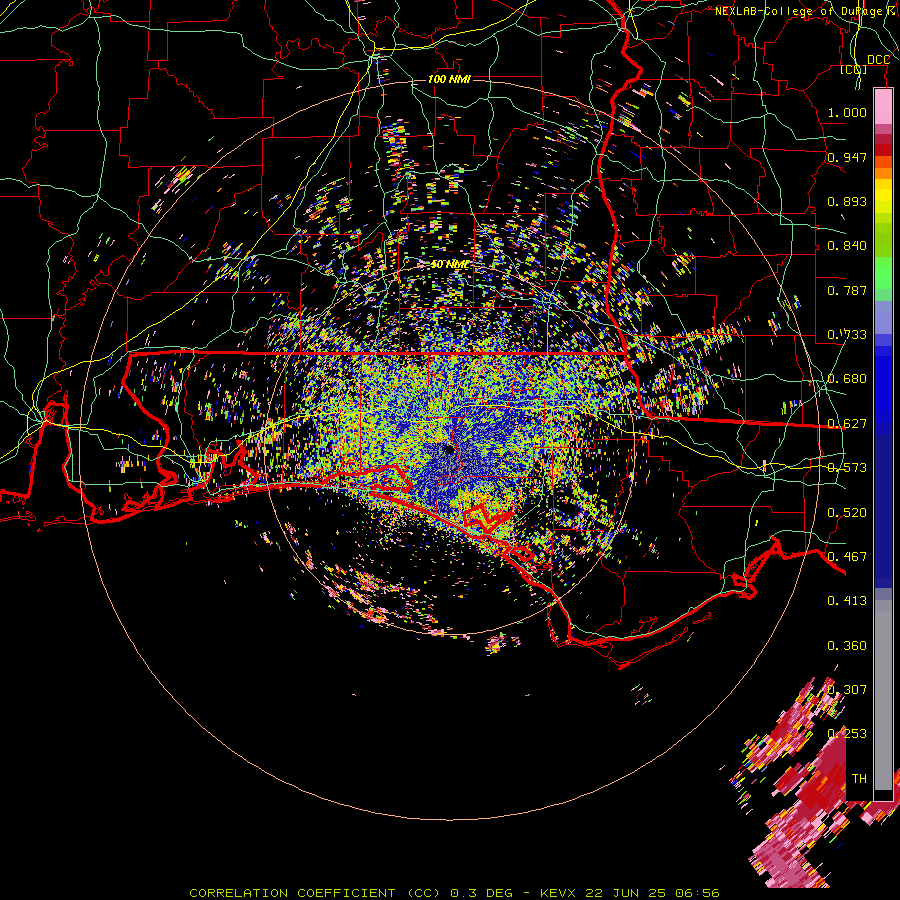This screenshot has width=900, height=900.
Task: Click the [CC] label above the color scale
Action: 854,69
